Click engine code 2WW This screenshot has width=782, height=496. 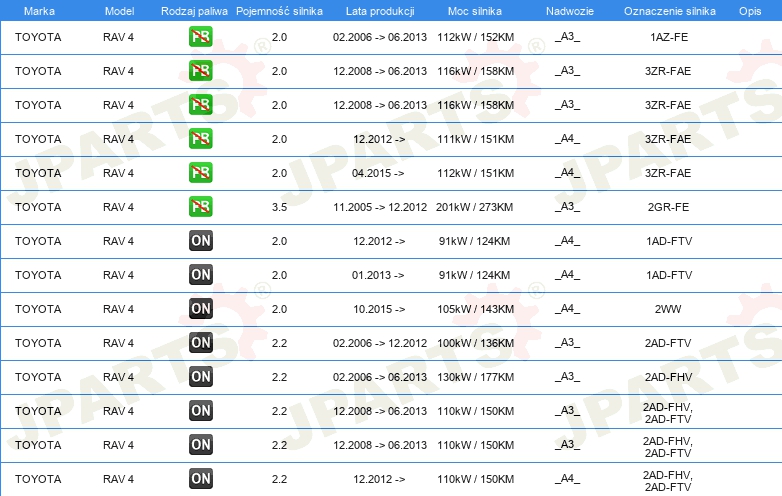click(668, 309)
